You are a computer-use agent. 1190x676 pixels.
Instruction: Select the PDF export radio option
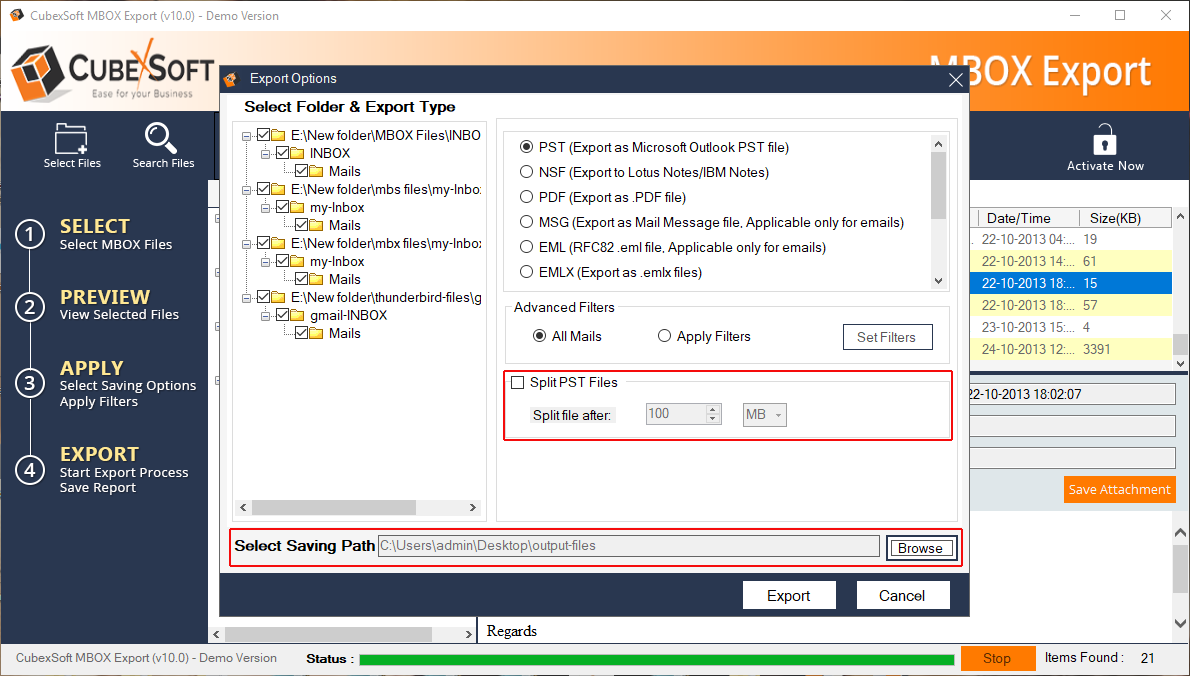tap(526, 197)
